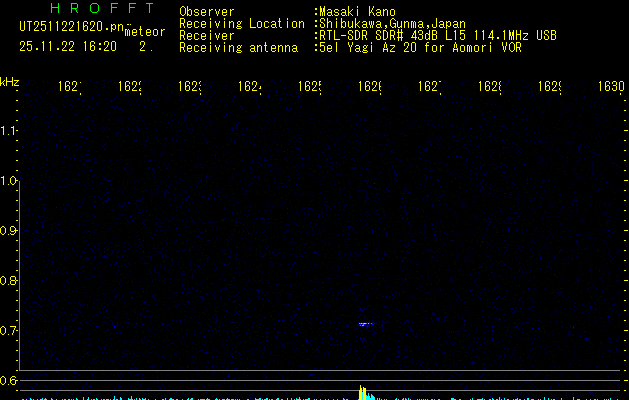Screen dimensions: 629x400
Task: Select the observer name Masaki Kano
Action: pyautogui.click(x=357, y=12)
